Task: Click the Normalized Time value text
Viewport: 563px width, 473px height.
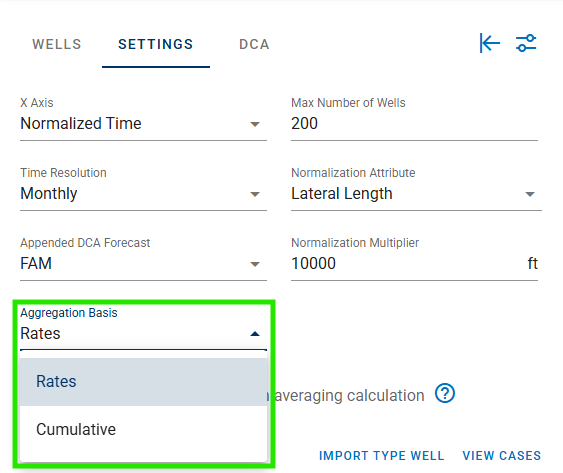Action: [x=81, y=124]
